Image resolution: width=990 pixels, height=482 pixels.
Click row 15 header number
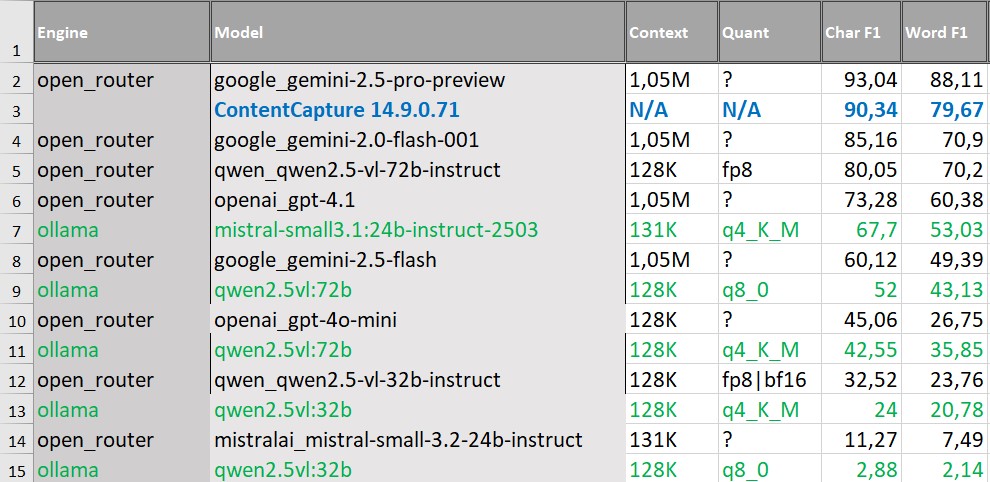coord(16,470)
